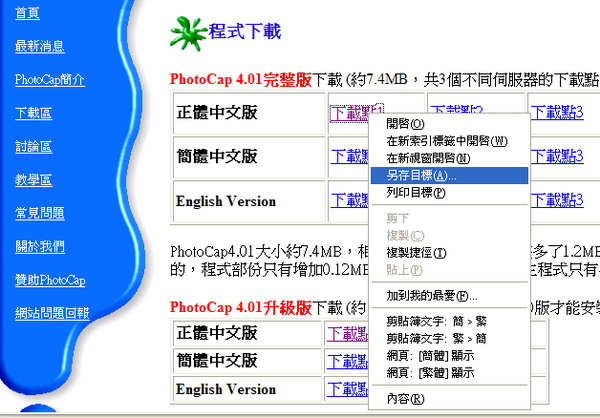Image resolution: width=600 pixels, height=418 pixels.
Task: Choose 加到我的最愛 from the menu
Action: coord(431,296)
